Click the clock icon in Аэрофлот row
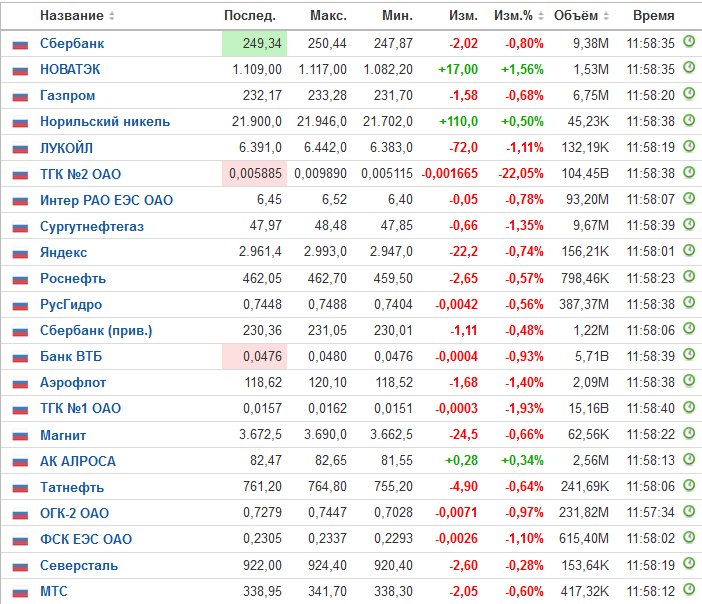 pyautogui.click(x=689, y=381)
